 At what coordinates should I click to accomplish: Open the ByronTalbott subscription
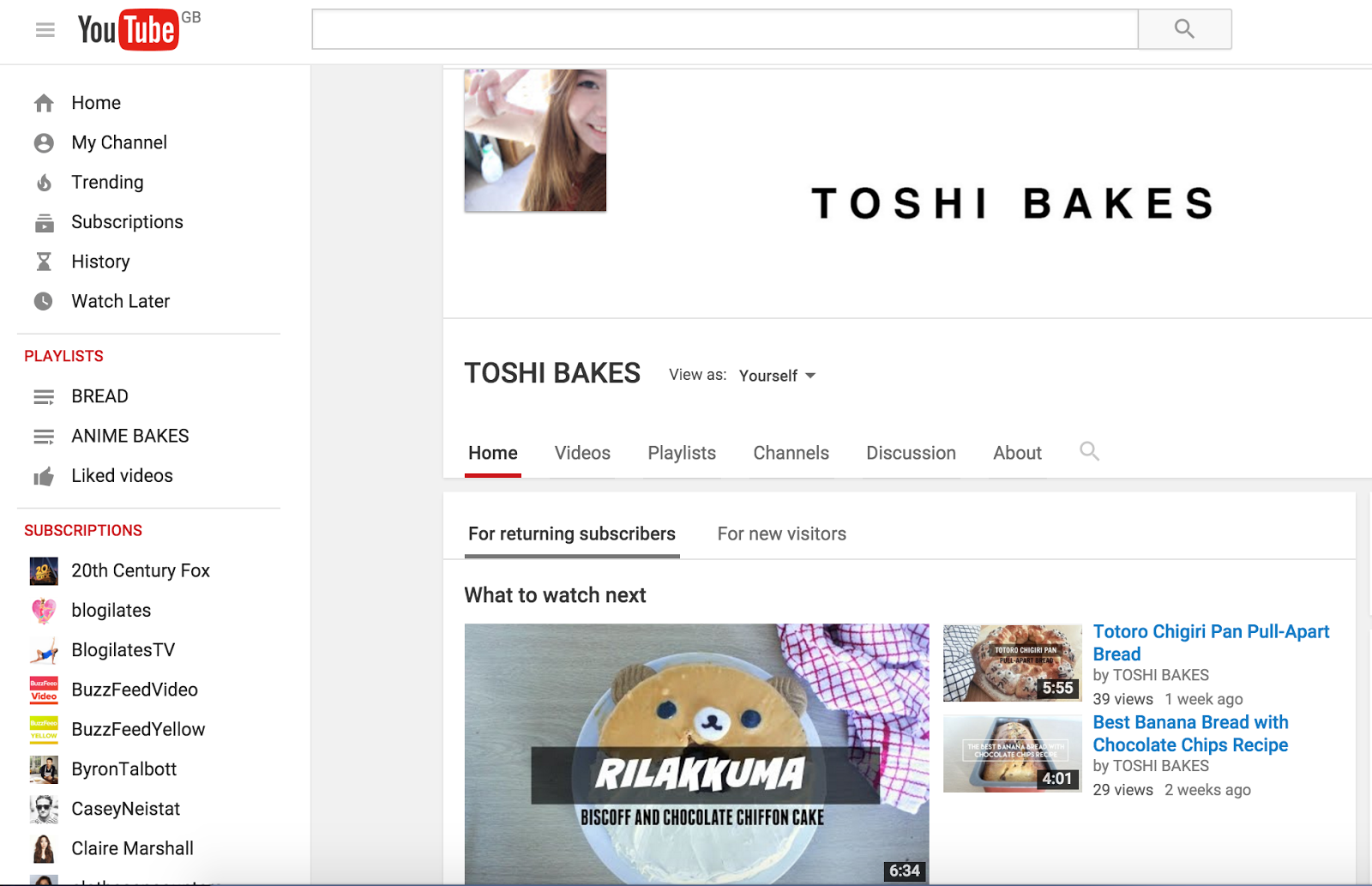click(x=123, y=769)
